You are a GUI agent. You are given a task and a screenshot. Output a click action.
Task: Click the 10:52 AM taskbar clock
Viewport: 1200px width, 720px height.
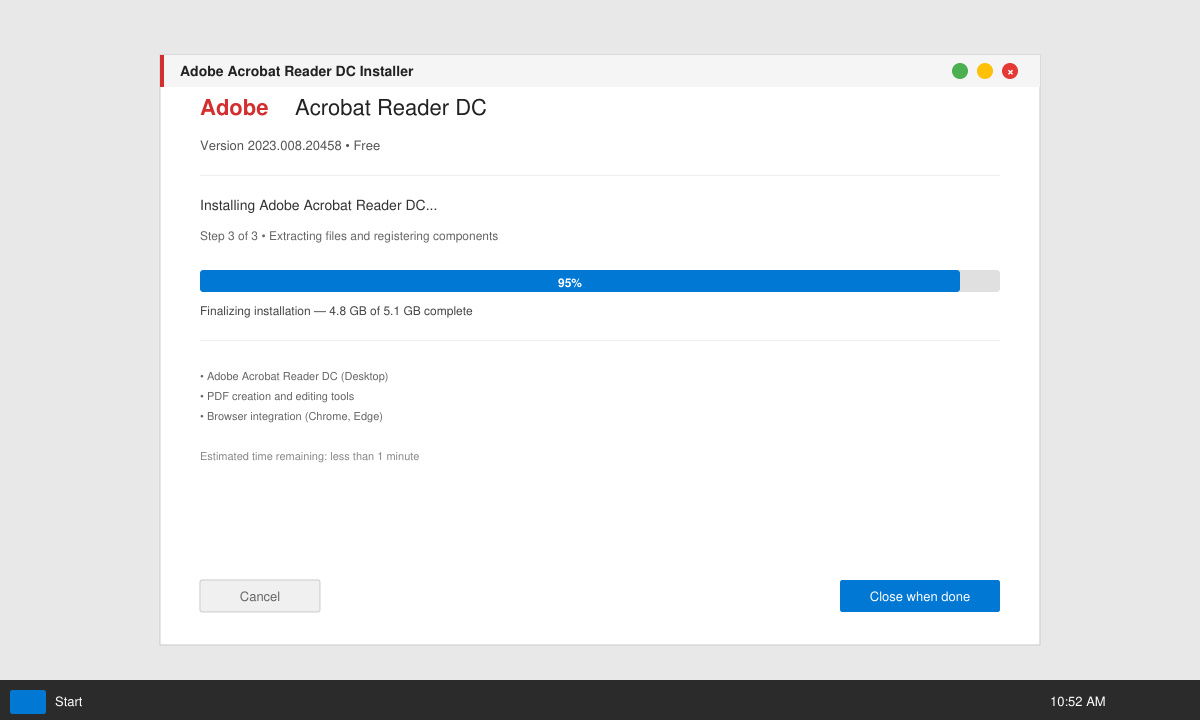(1078, 702)
